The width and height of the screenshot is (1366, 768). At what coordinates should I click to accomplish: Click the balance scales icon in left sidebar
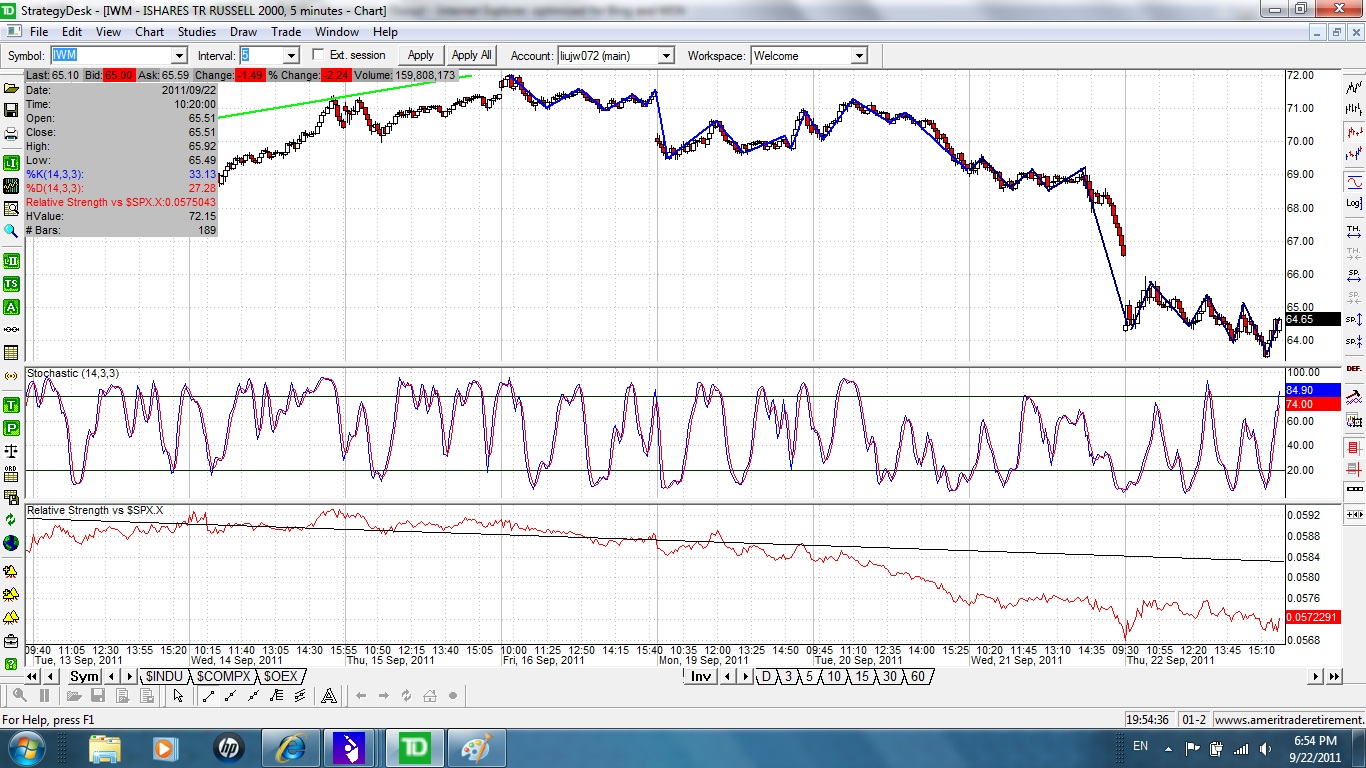coord(11,451)
